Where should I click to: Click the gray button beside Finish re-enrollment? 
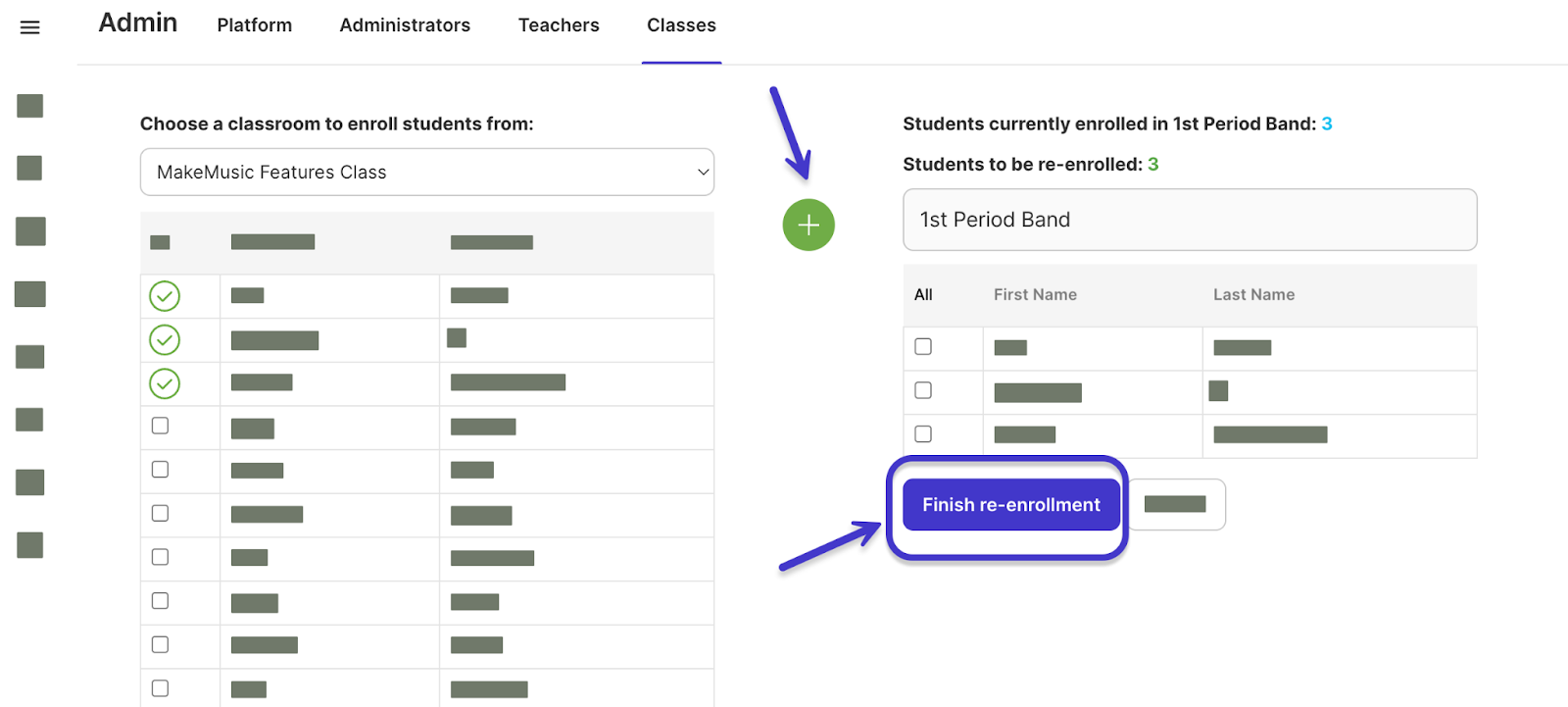tap(1176, 504)
